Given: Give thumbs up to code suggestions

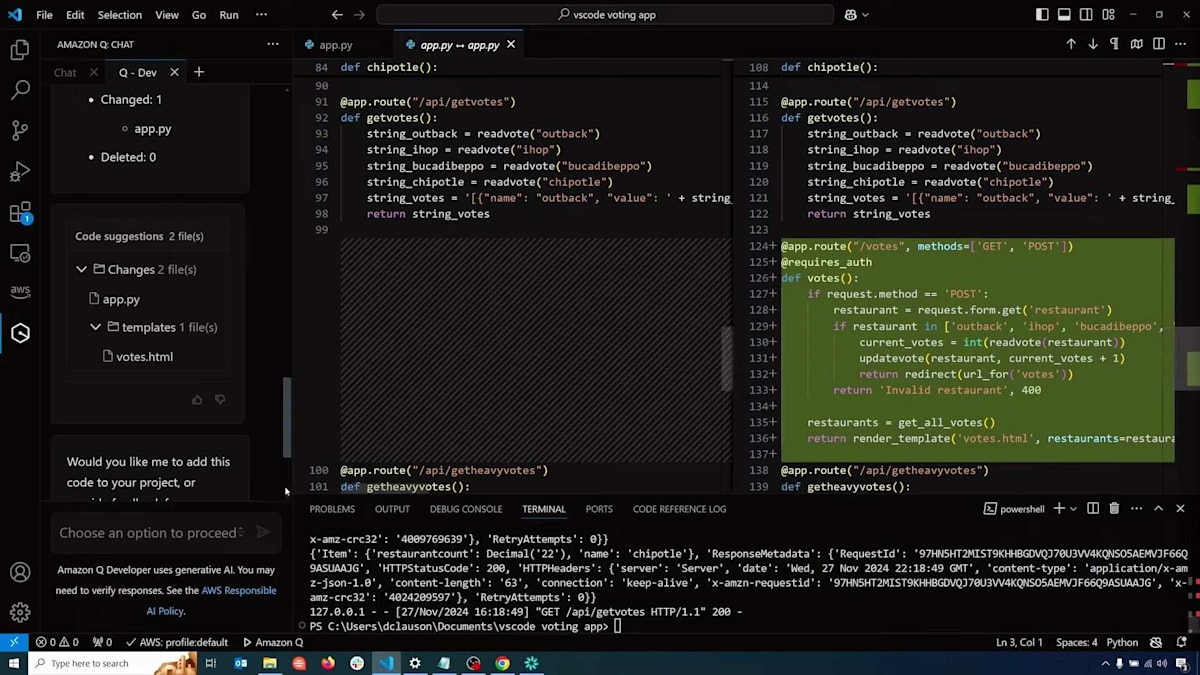Looking at the screenshot, I should [x=197, y=400].
